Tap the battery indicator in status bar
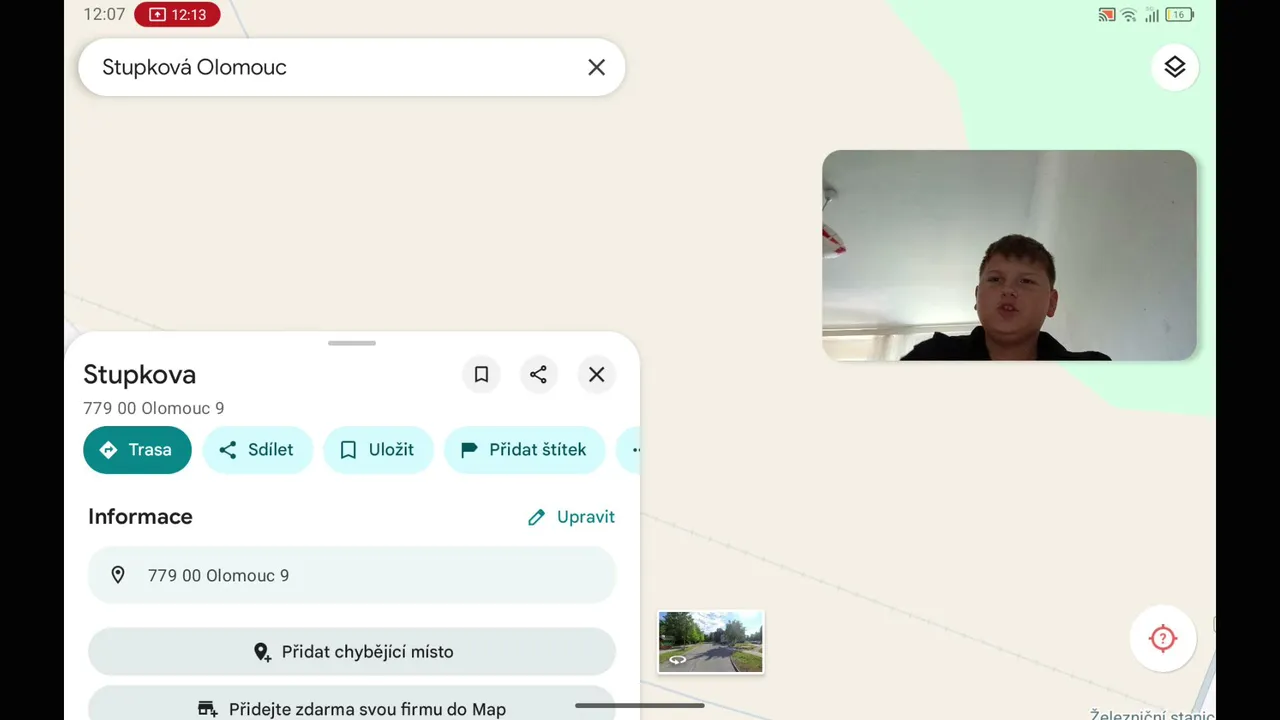Viewport: 1280px width, 720px height. [x=1180, y=15]
